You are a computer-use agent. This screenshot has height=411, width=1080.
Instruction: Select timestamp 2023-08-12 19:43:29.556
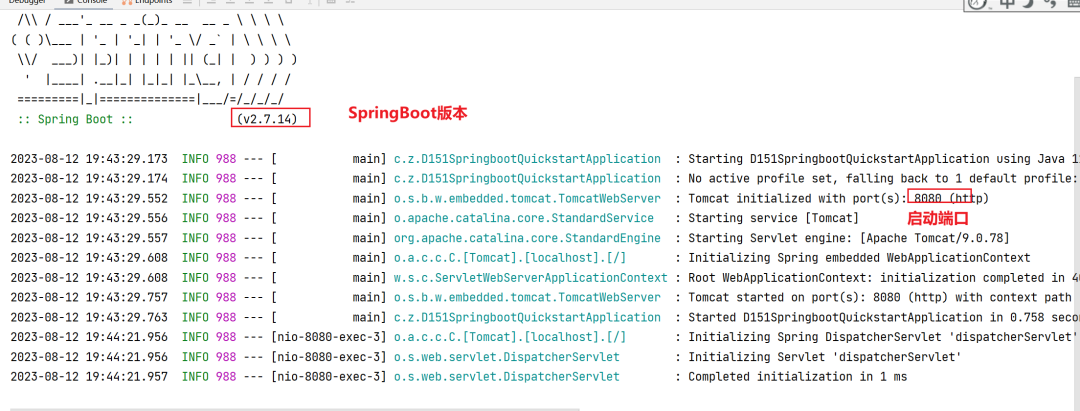pyautogui.click(x=89, y=218)
